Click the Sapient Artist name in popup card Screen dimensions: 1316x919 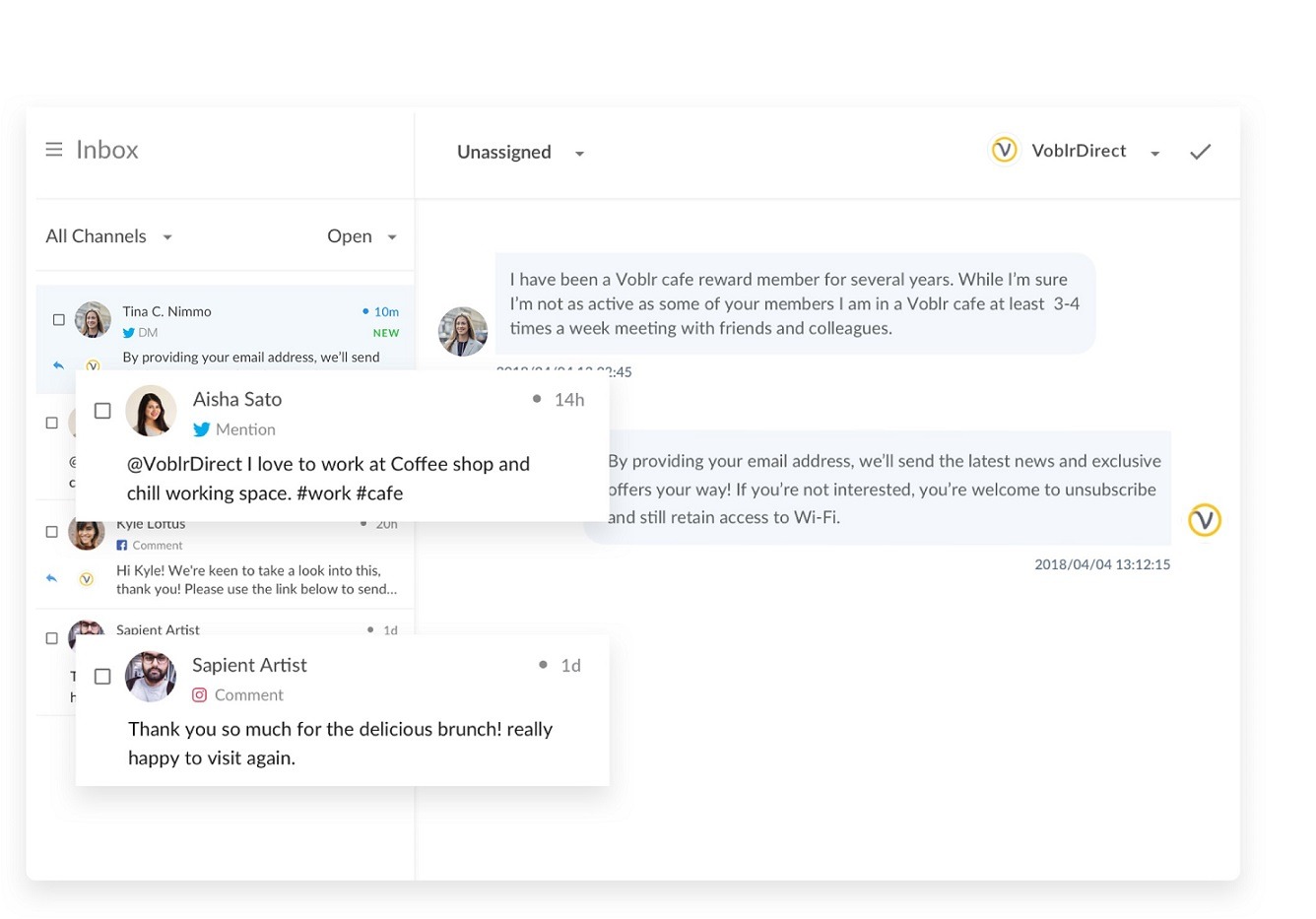[249, 665]
